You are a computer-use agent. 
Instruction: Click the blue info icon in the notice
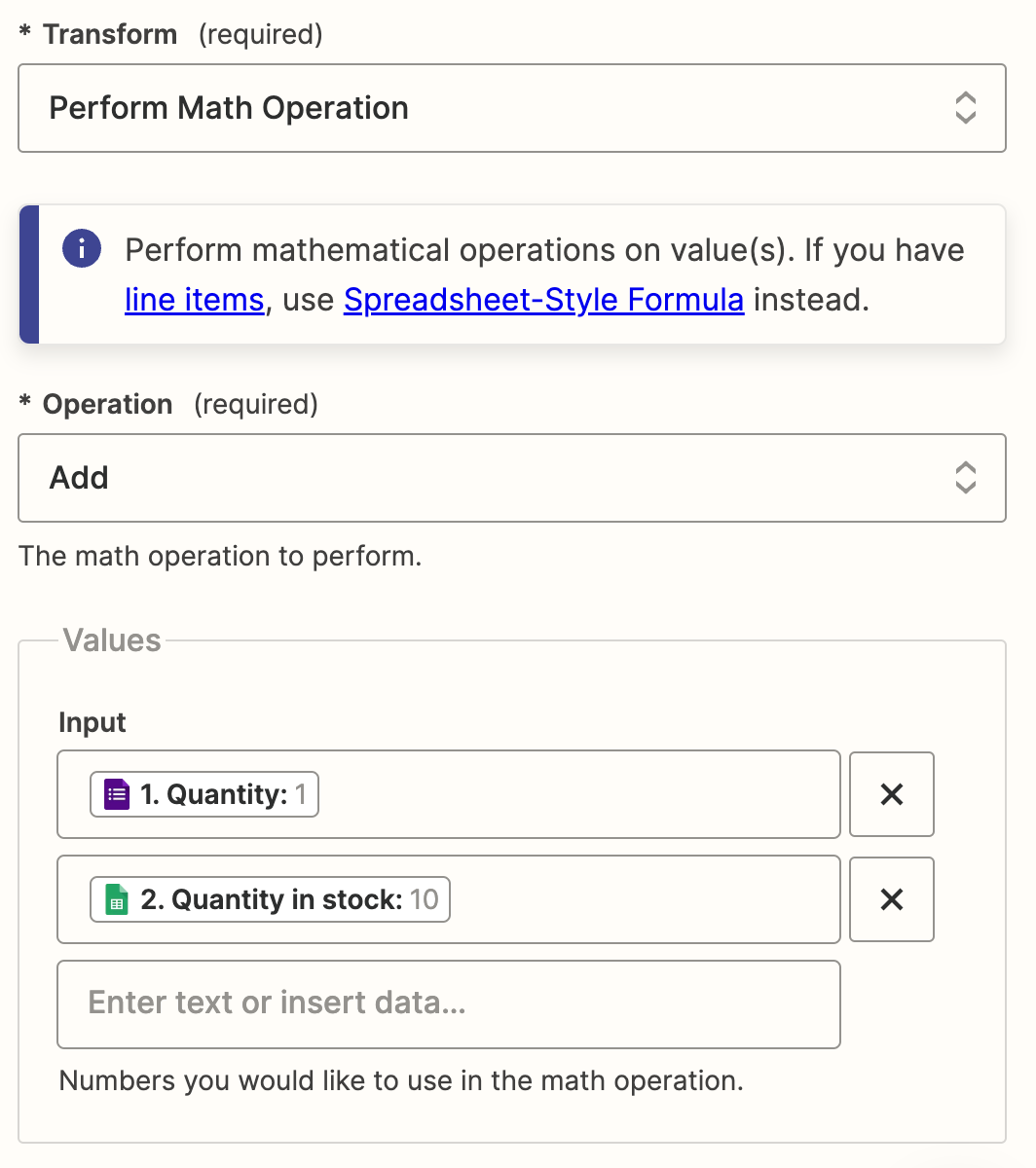click(x=82, y=249)
